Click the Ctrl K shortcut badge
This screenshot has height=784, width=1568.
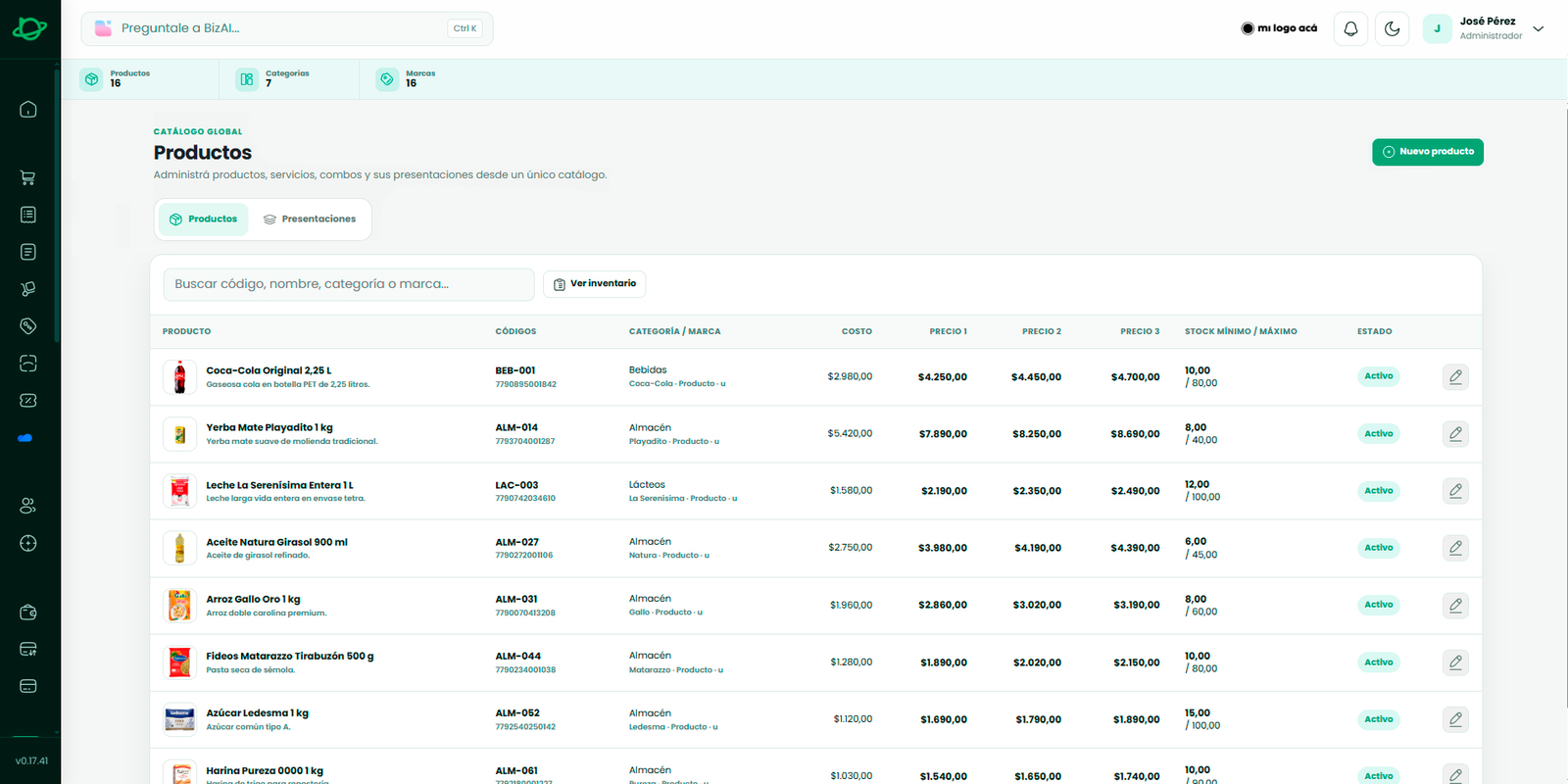(x=465, y=28)
